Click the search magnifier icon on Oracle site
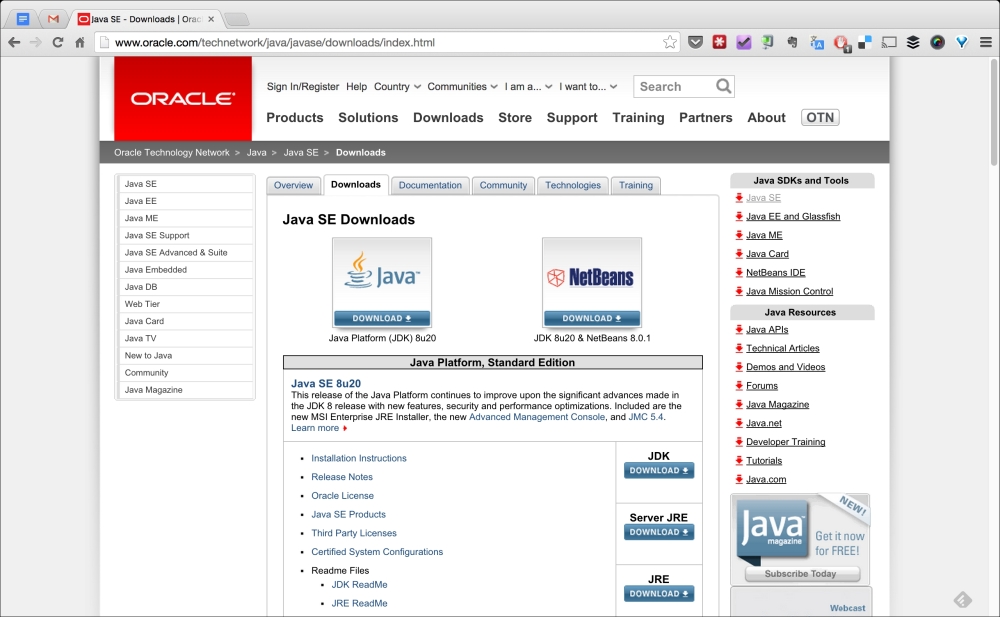Viewport: 1000px width, 617px height. 723,86
